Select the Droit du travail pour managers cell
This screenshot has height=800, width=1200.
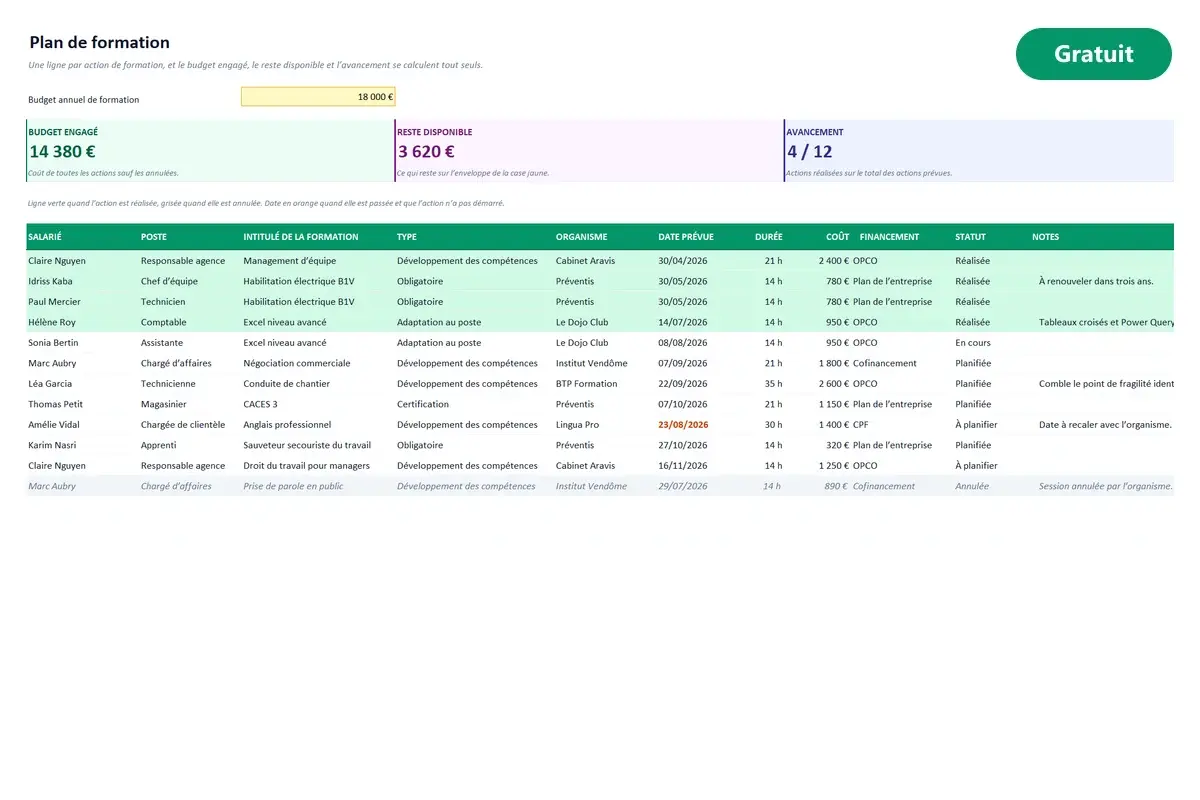pyautogui.click(x=307, y=466)
